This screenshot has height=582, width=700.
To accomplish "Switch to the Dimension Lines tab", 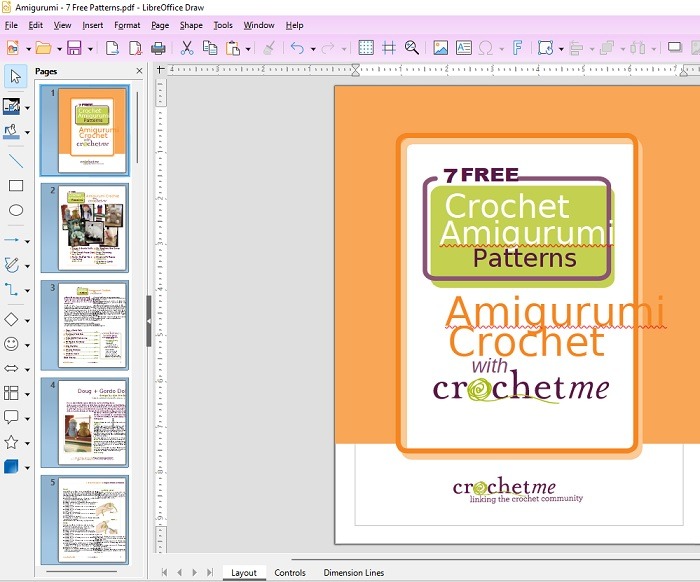I will point(354,573).
